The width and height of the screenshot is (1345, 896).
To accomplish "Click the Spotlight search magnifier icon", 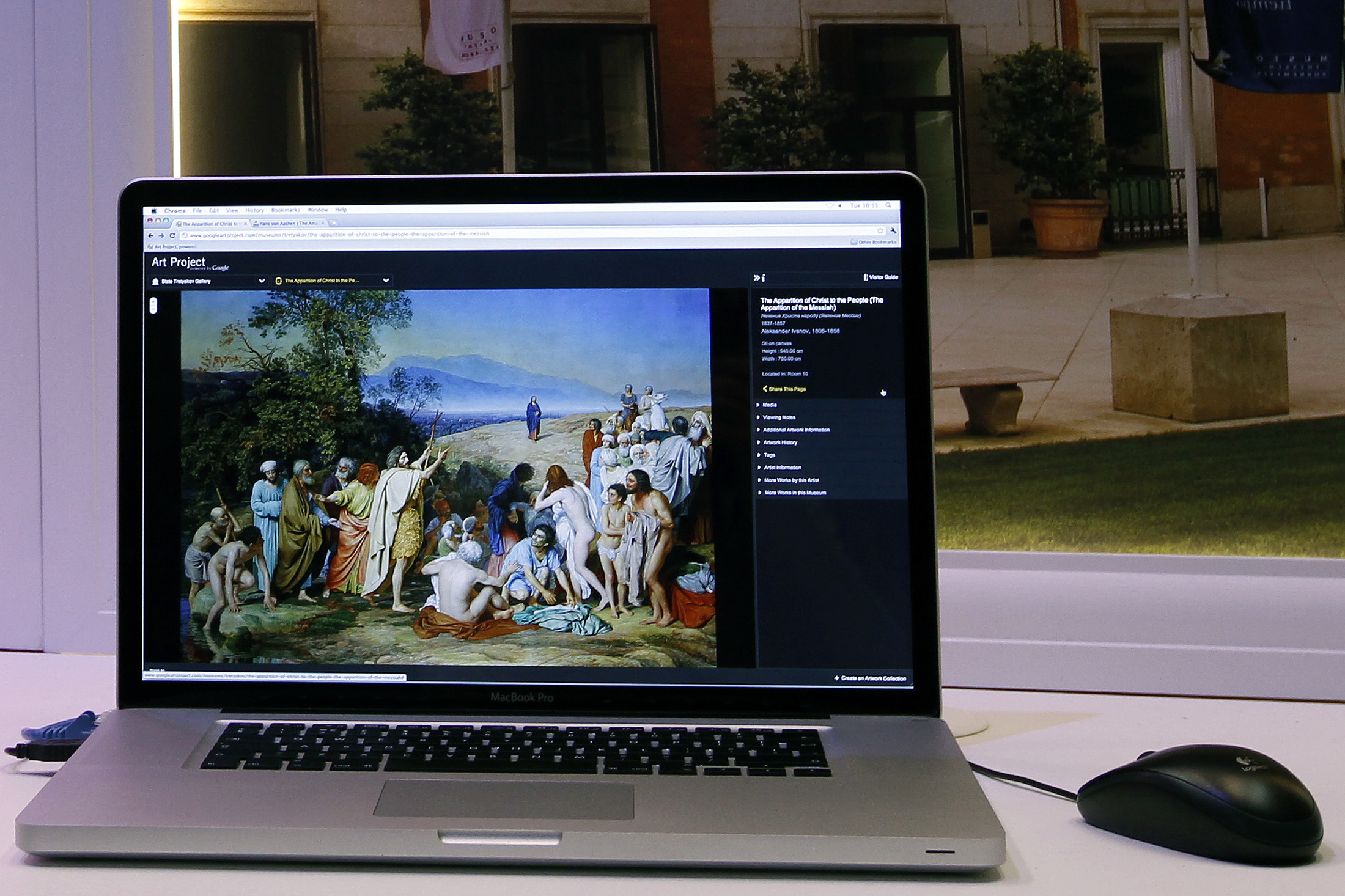I will (x=888, y=205).
